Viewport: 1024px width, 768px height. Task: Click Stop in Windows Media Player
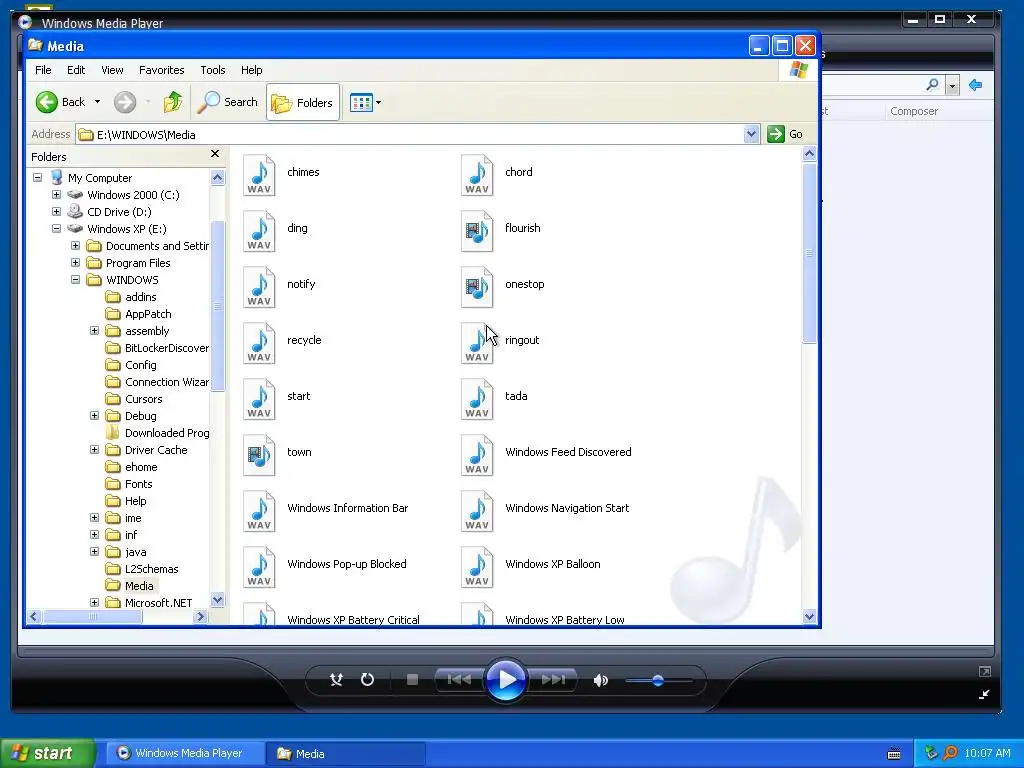point(412,680)
